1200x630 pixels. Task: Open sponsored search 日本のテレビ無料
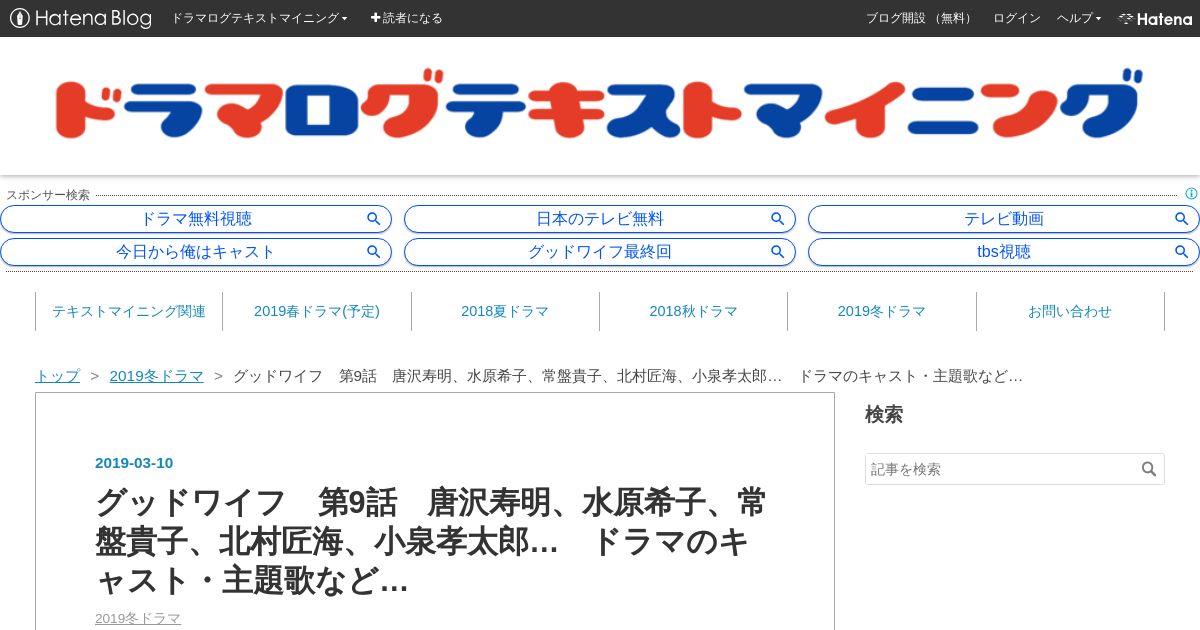point(600,219)
